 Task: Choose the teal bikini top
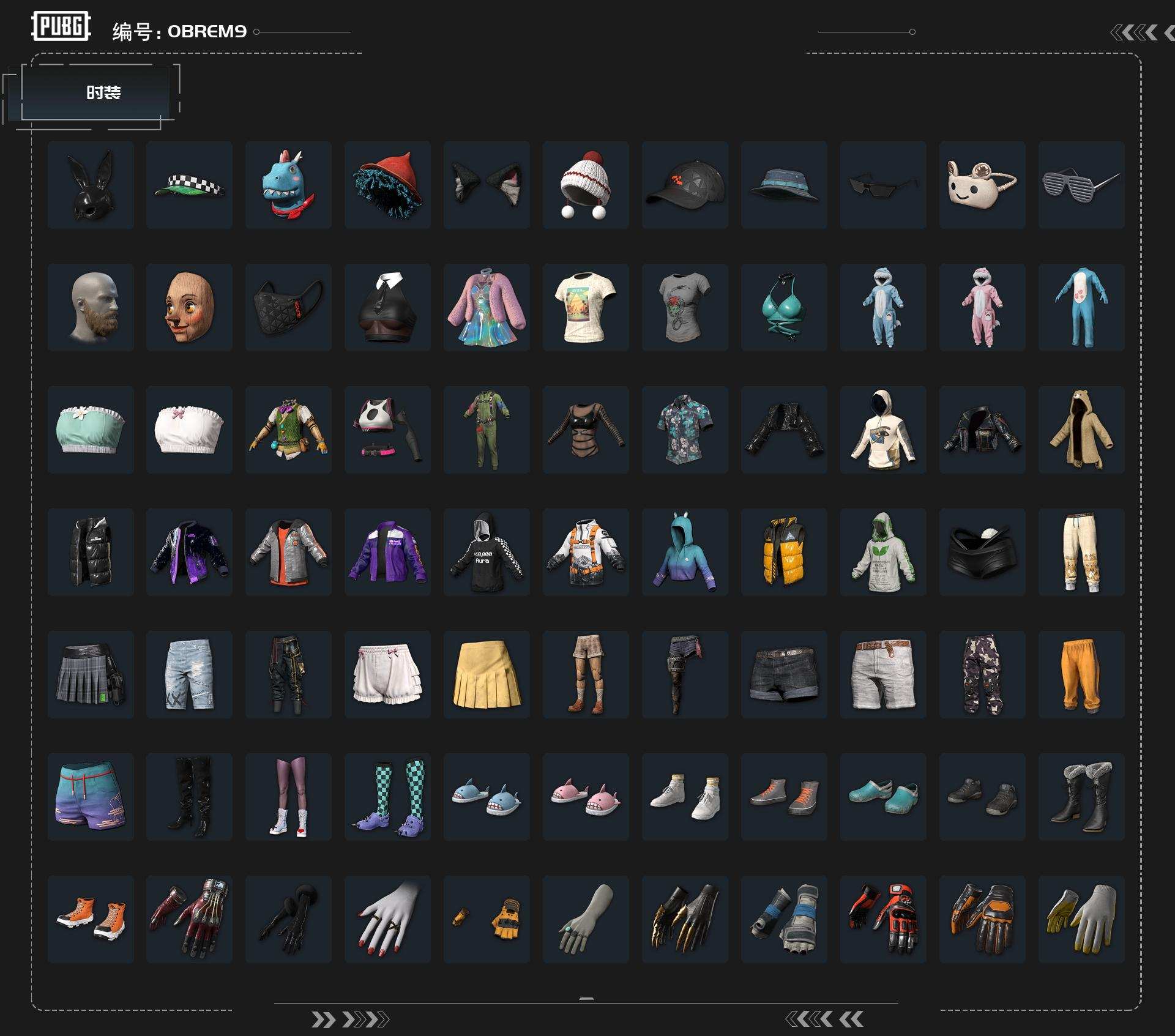click(x=784, y=307)
